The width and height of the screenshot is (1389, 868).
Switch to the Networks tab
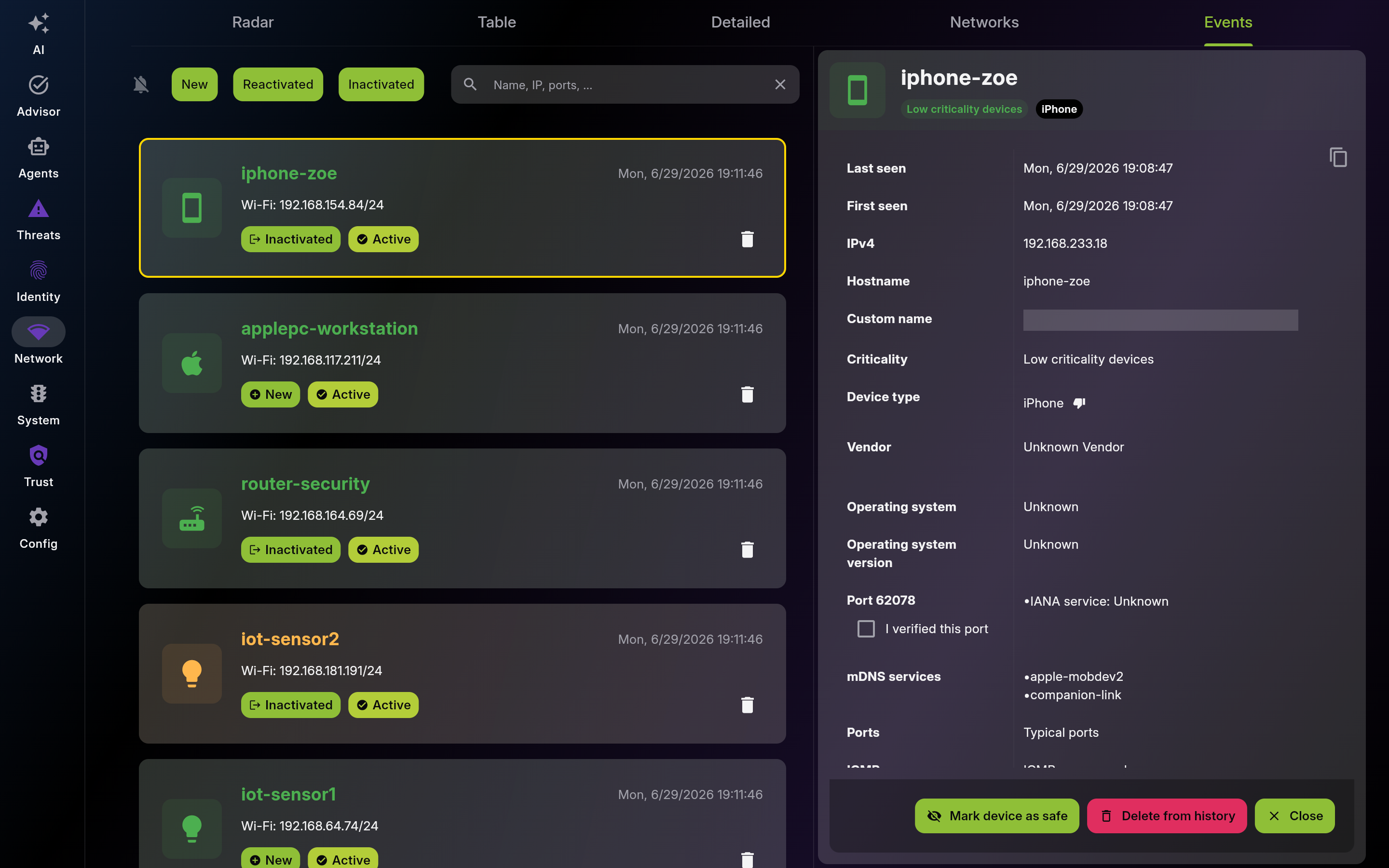(984, 22)
